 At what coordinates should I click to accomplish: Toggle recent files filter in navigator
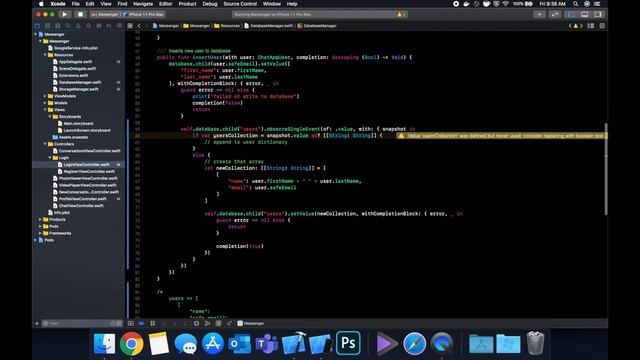coord(113,323)
